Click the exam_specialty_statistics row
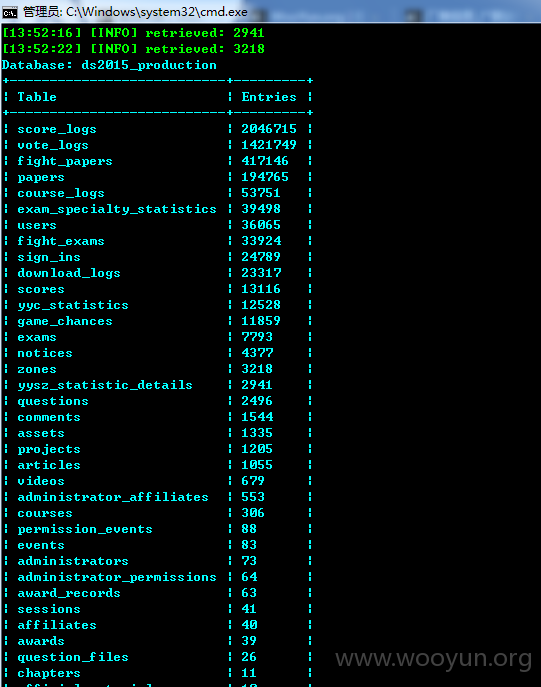541x687 pixels. pos(158,209)
